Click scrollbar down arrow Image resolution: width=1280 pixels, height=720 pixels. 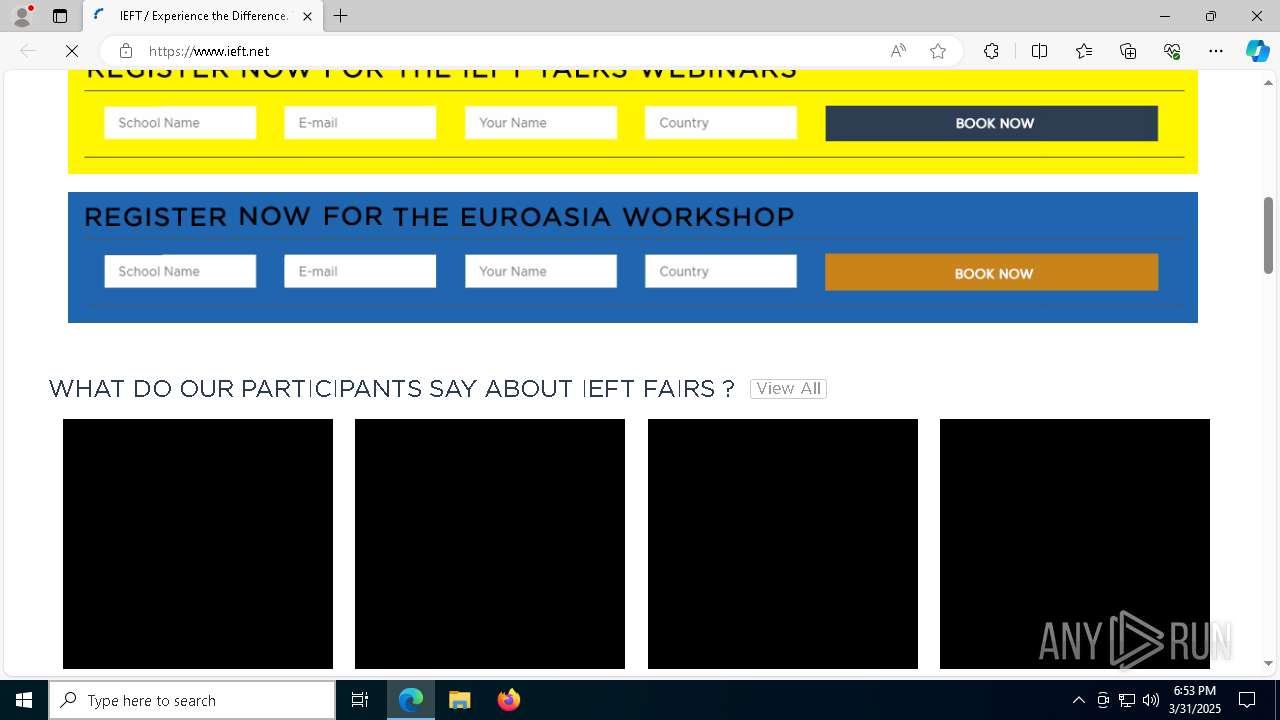(x=1268, y=663)
